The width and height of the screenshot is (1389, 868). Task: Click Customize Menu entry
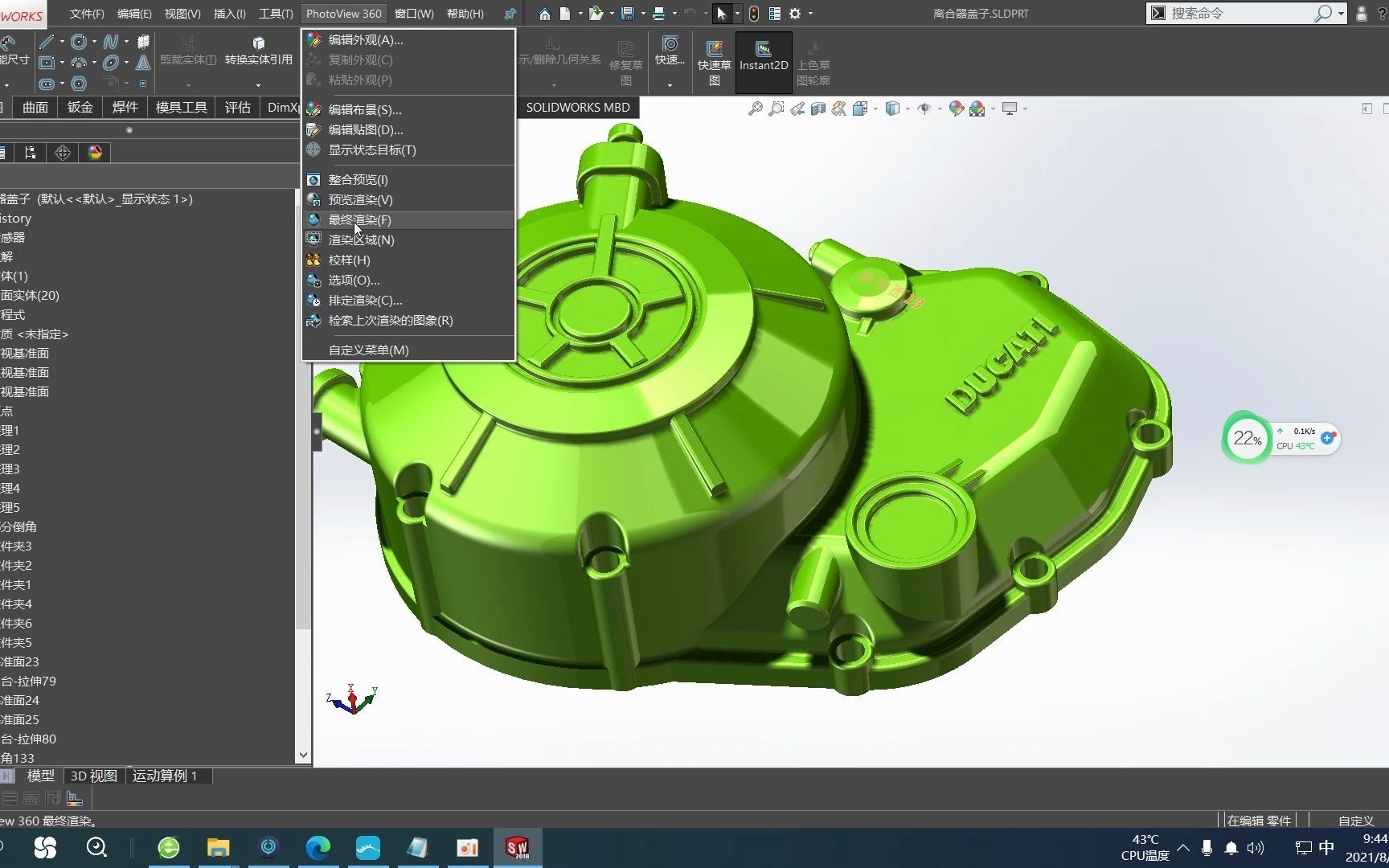[x=408, y=350]
